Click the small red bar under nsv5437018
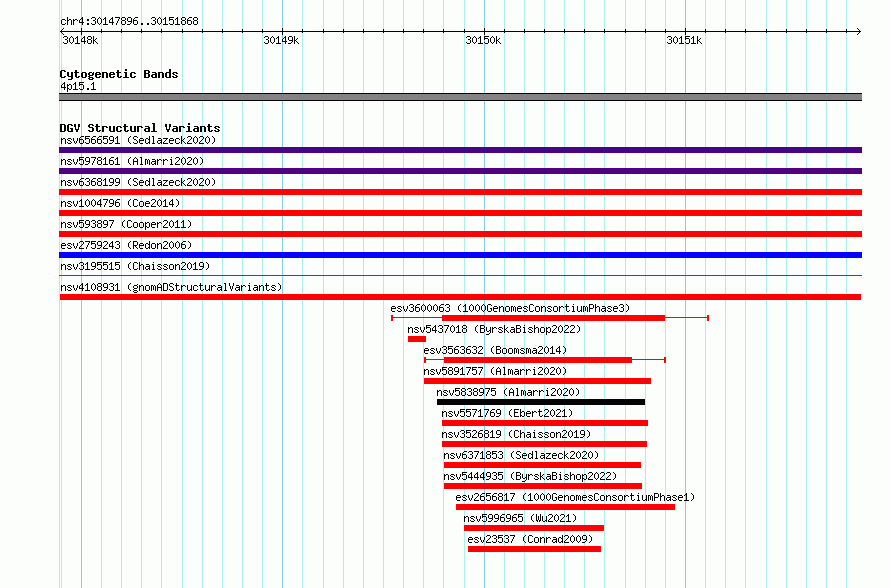The width and height of the screenshot is (890, 588). [x=417, y=339]
